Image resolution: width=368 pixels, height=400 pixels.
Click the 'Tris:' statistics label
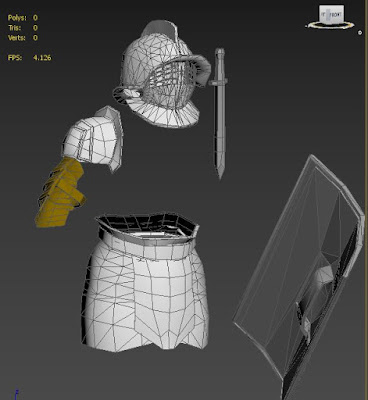(x=14, y=28)
